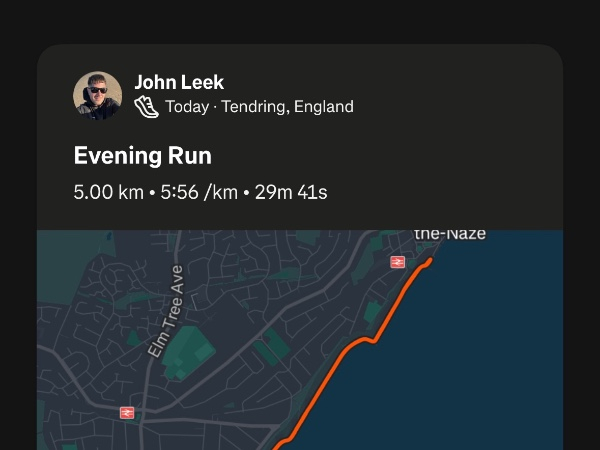
Task: Click the Elm Tree Ave street label
Action: tap(166, 311)
